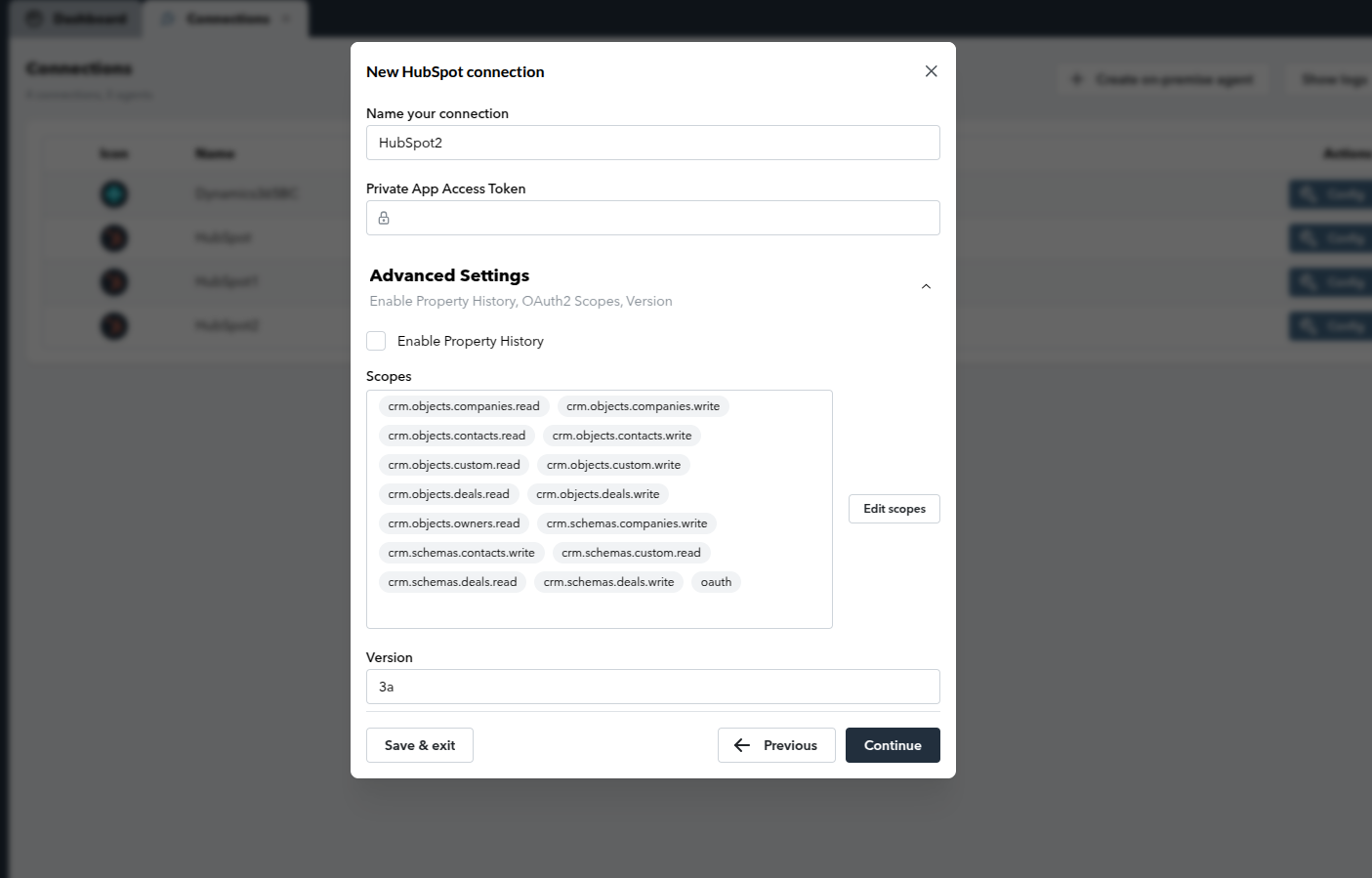Click the crm.objects.owners.read scope chip
The image size is (1372, 878).
tap(454, 523)
